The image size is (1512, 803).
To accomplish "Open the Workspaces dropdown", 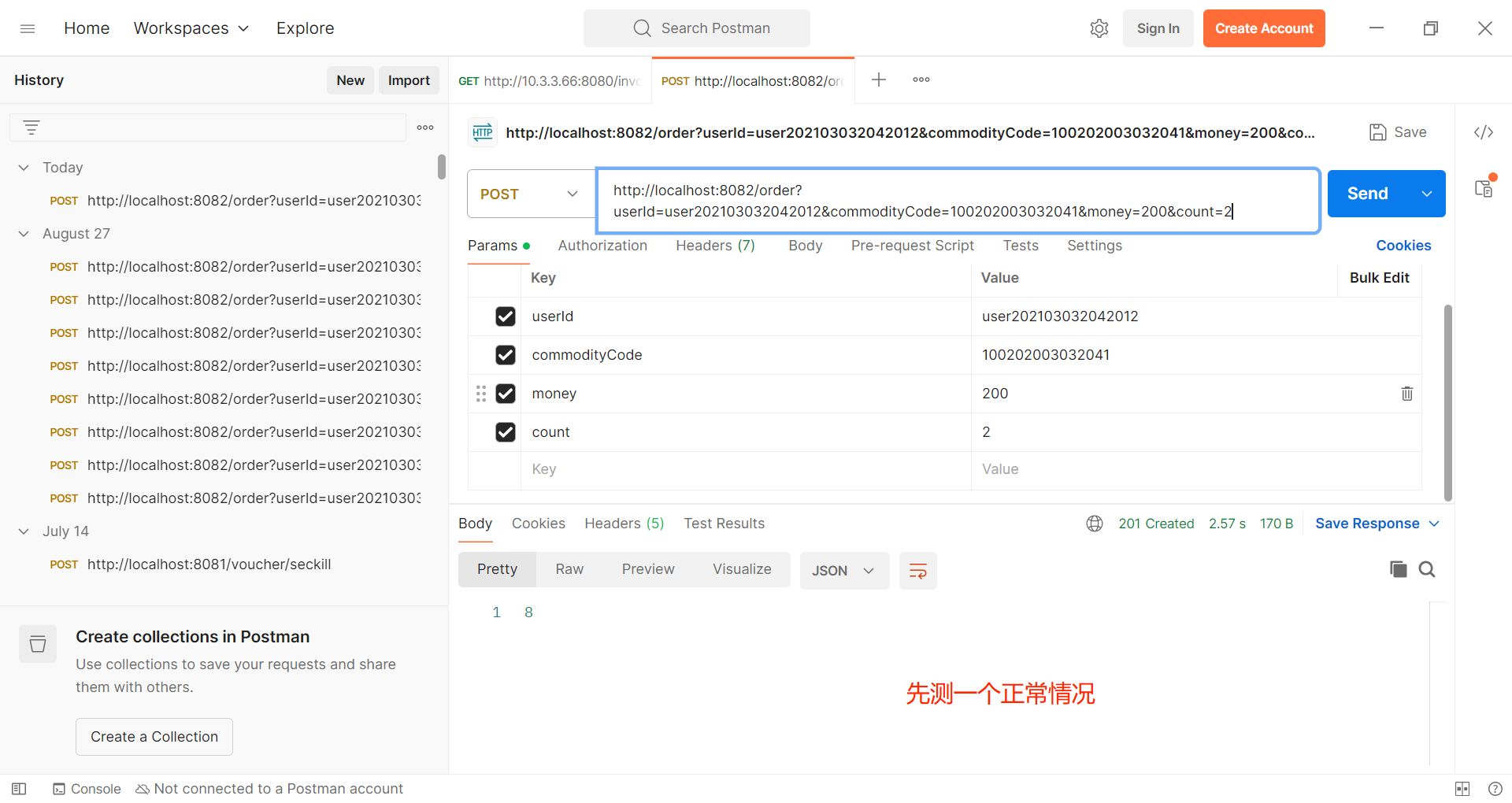I will coord(191,28).
